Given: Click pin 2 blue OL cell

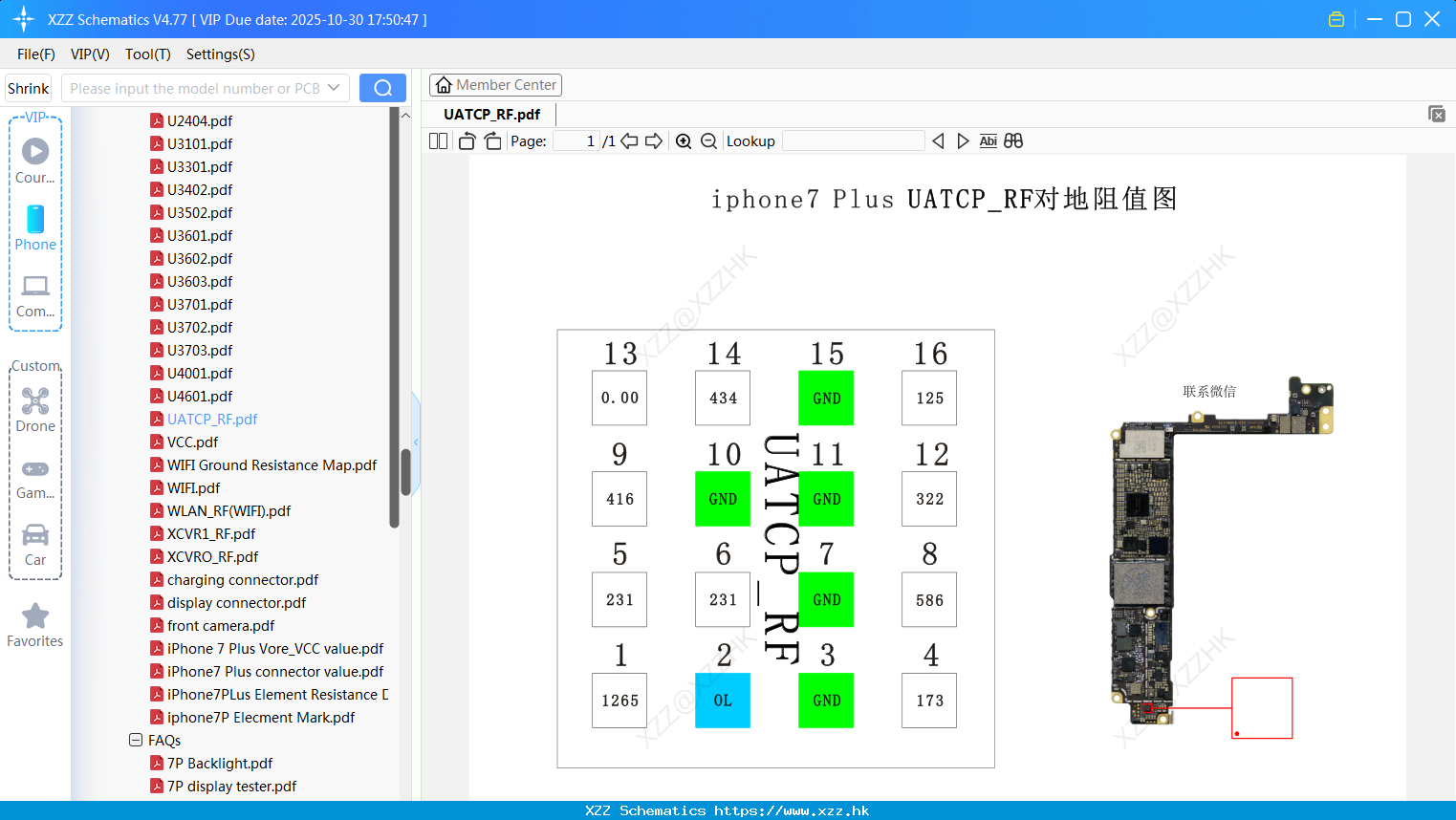Looking at the screenshot, I should point(723,701).
